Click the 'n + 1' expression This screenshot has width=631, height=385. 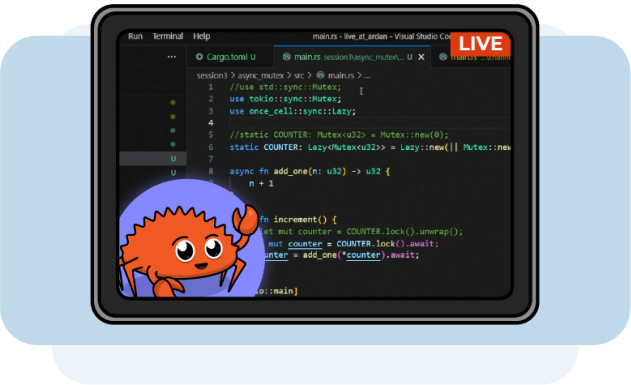coord(261,183)
